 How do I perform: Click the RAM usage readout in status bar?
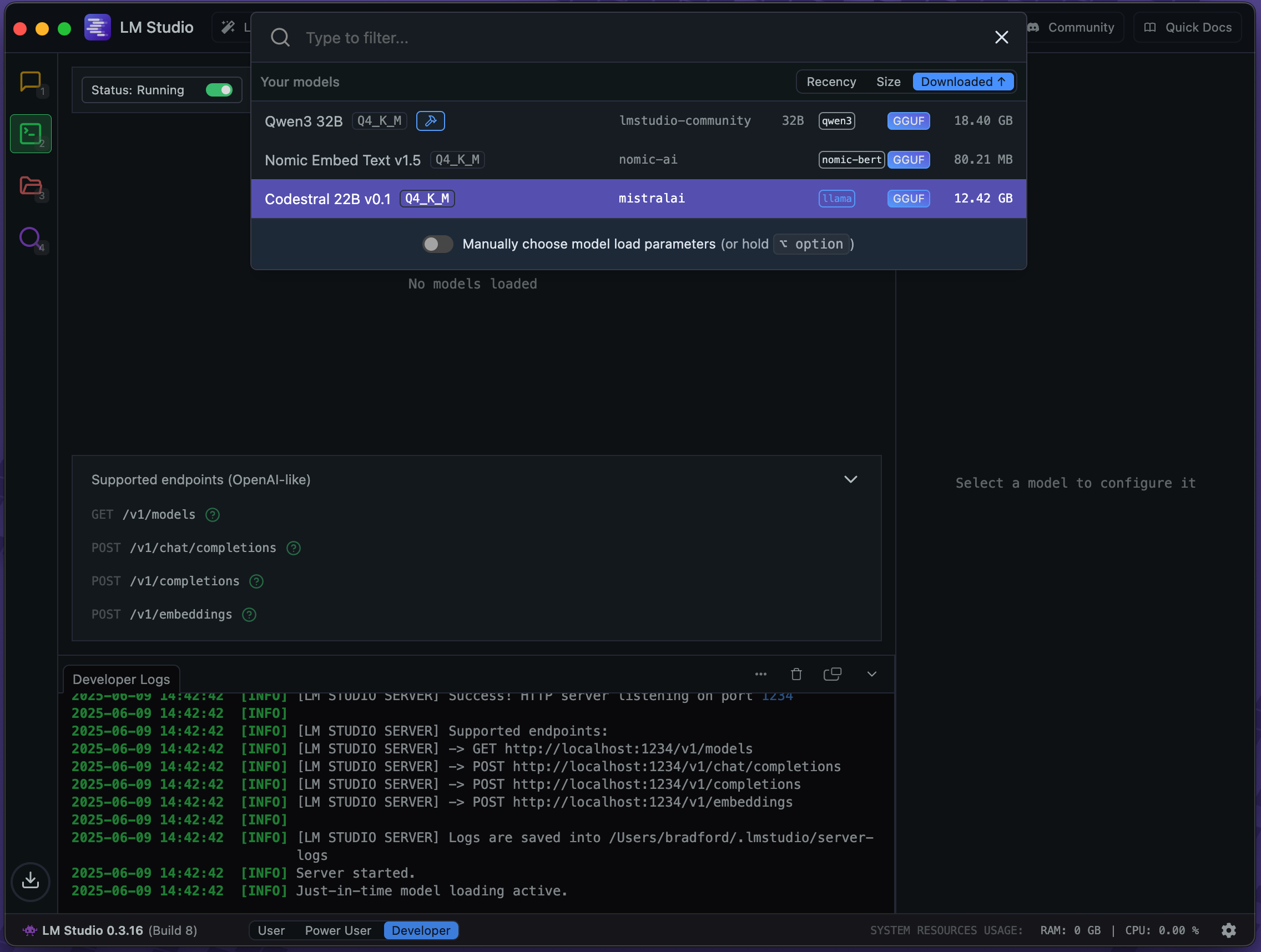point(1070,930)
